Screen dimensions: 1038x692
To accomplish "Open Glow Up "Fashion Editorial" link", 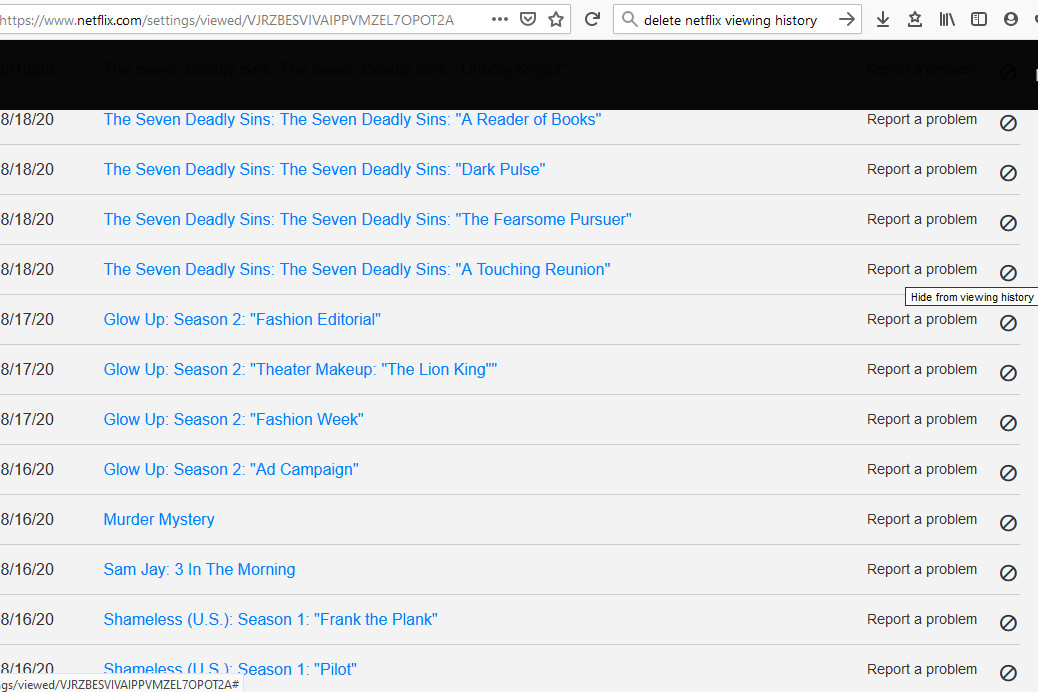I will click(x=242, y=319).
